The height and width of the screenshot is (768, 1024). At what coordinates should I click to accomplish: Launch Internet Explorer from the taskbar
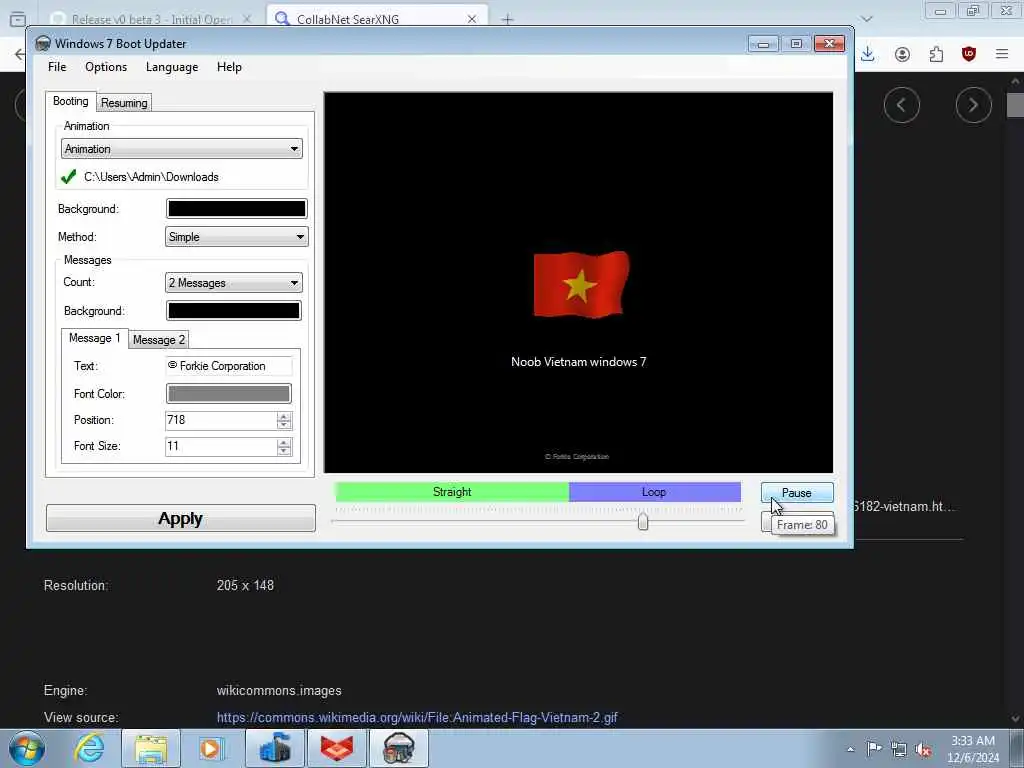tap(89, 748)
